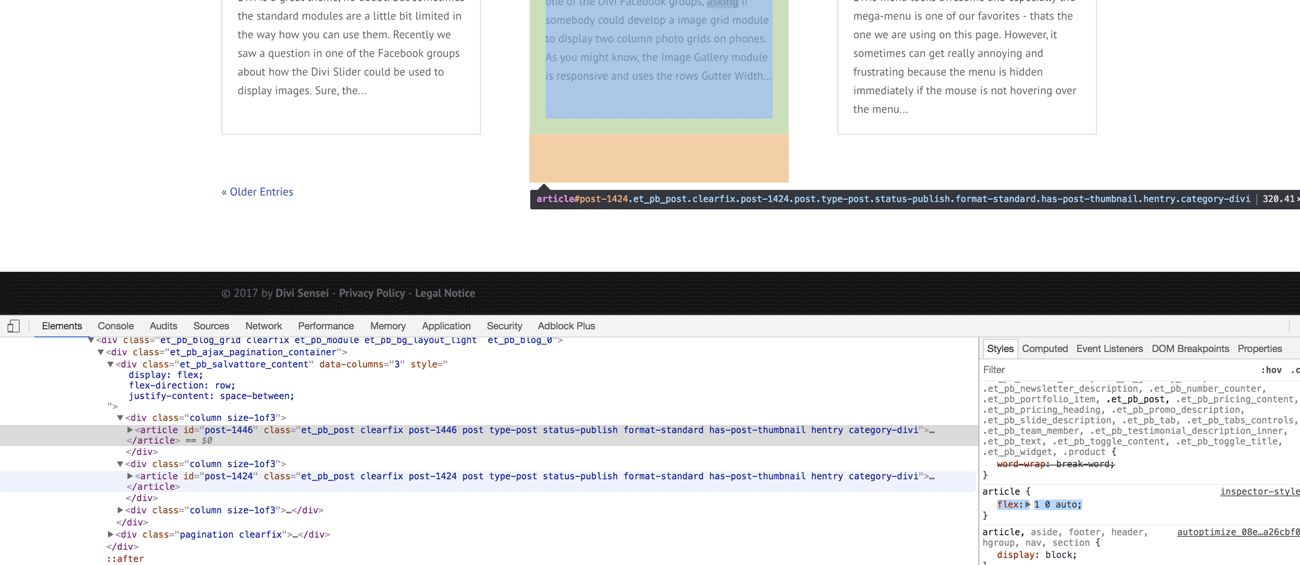
Task: Expand the article post-1424 node
Action: 130,476
